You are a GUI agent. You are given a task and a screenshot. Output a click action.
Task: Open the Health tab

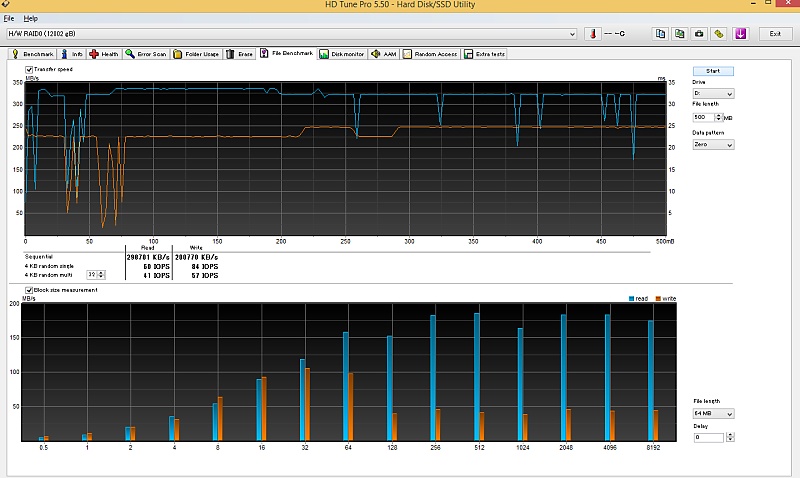(x=104, y=54)
